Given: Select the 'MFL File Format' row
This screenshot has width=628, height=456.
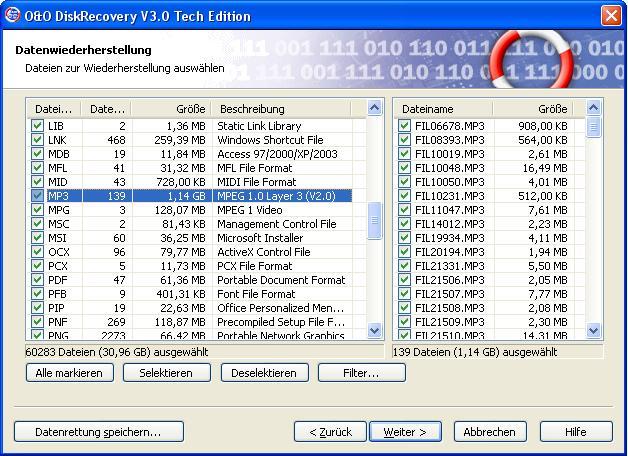Looking at the screenshot, I should coord(190,168).
